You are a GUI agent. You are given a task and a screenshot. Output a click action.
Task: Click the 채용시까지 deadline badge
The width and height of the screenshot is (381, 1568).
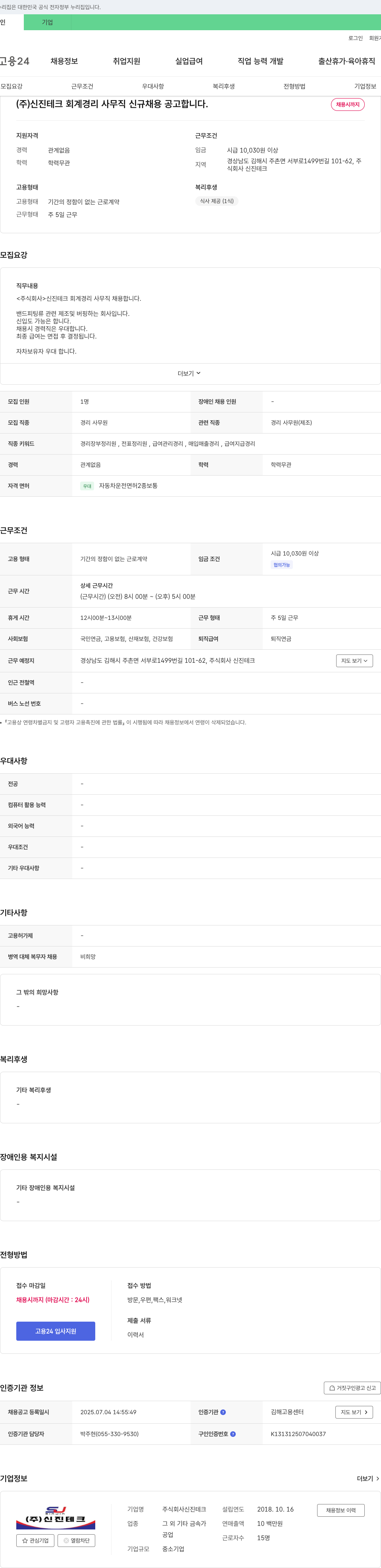point(348,105)
